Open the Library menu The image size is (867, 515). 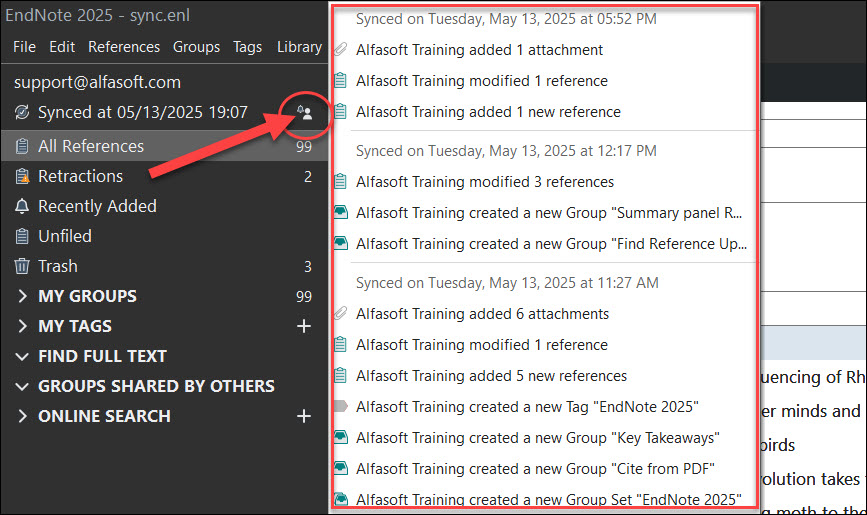(x=299, y=47)
